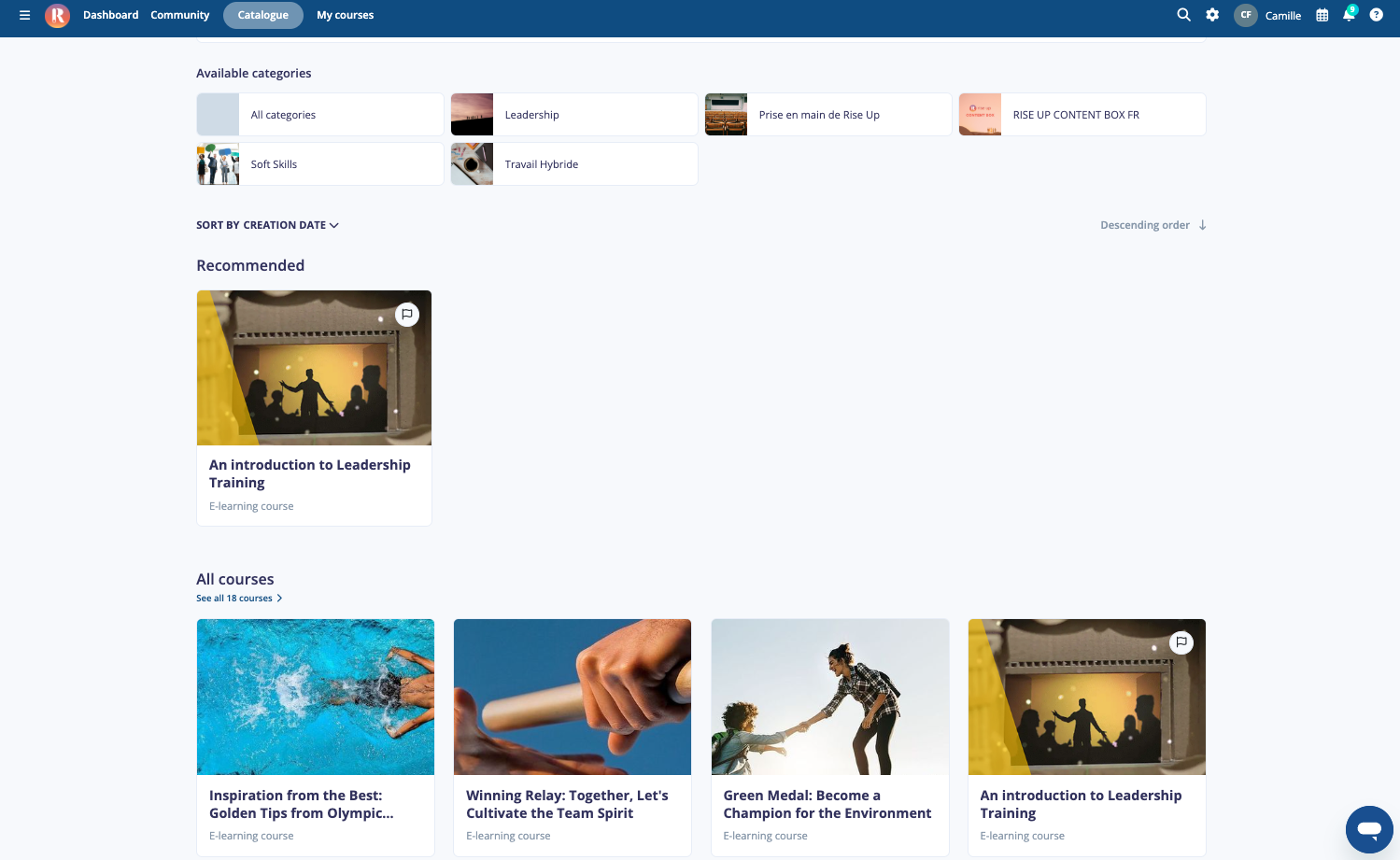Toggle bookmark flag on All courses leadership card

1181,642
